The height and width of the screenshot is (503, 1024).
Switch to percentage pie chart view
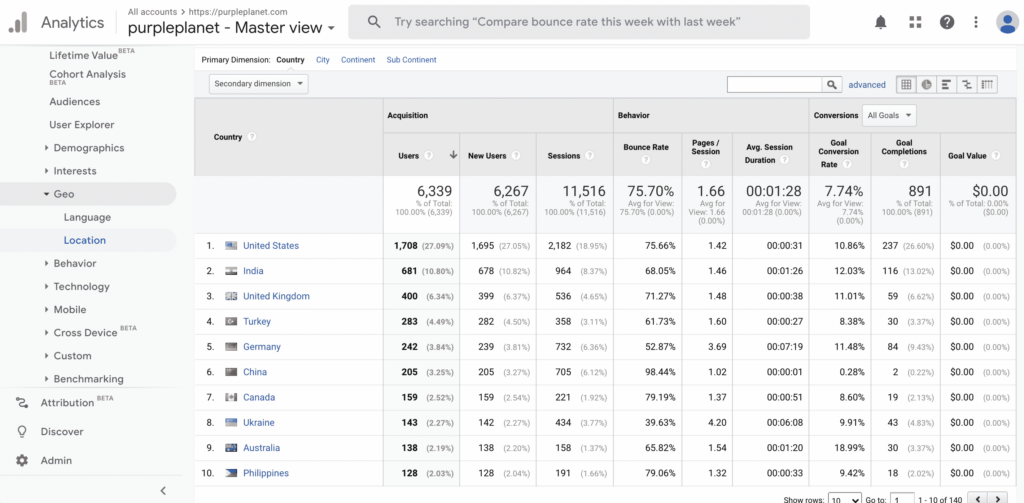926,84
